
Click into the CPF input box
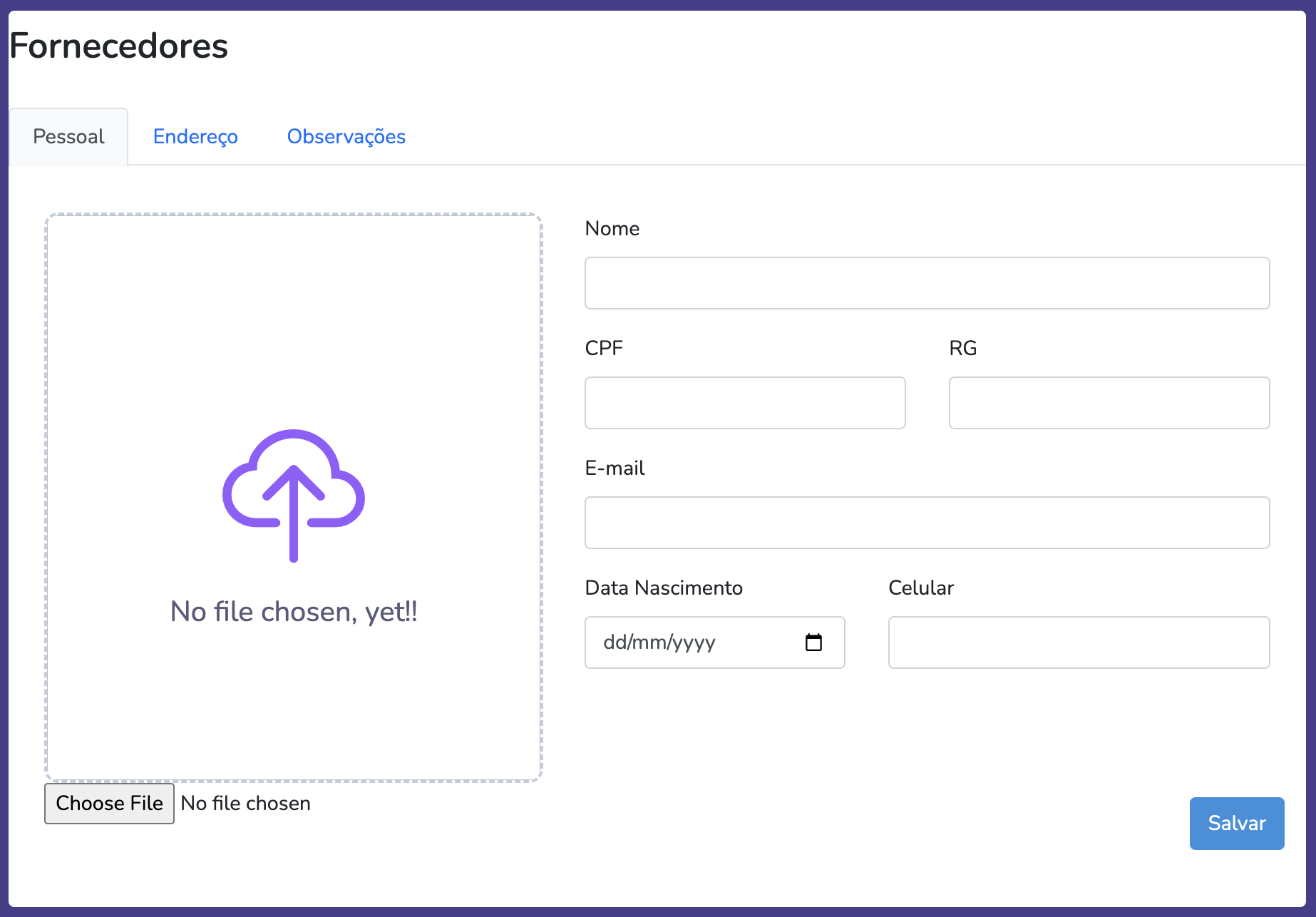coord(745,403)
